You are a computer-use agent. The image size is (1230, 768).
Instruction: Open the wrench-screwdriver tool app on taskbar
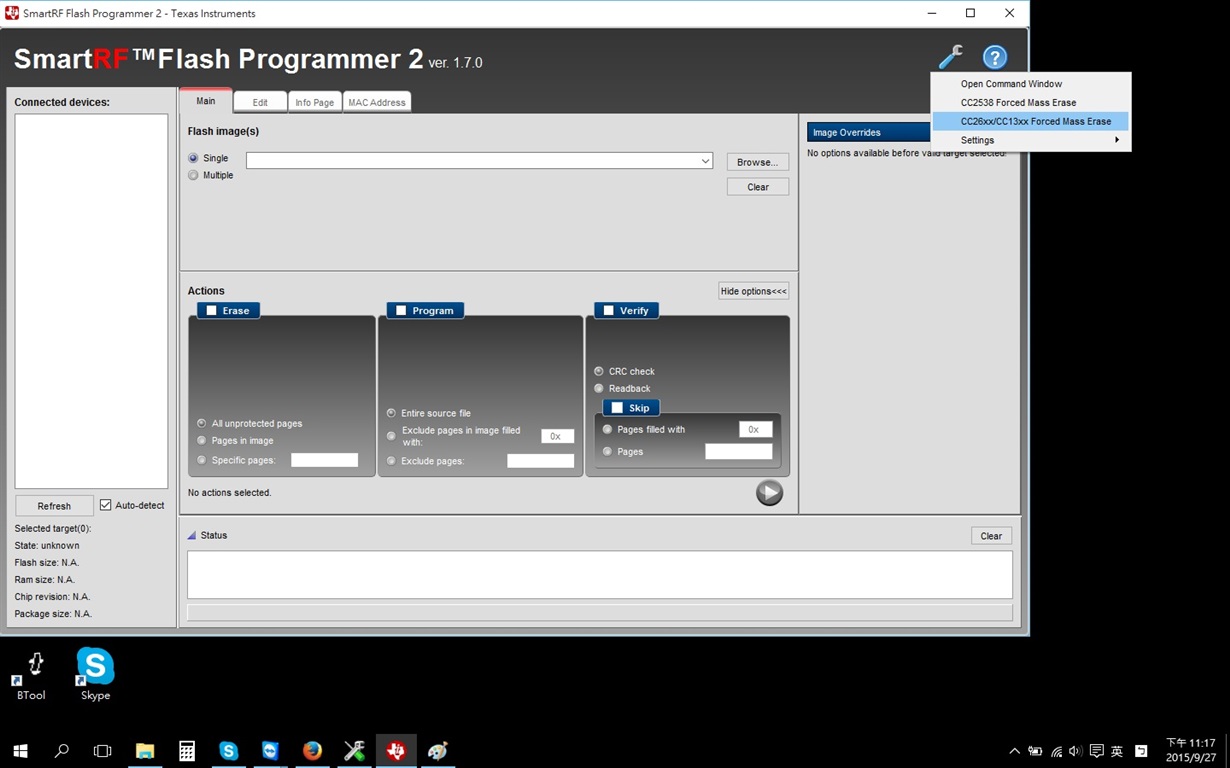[x=354, y=750]
